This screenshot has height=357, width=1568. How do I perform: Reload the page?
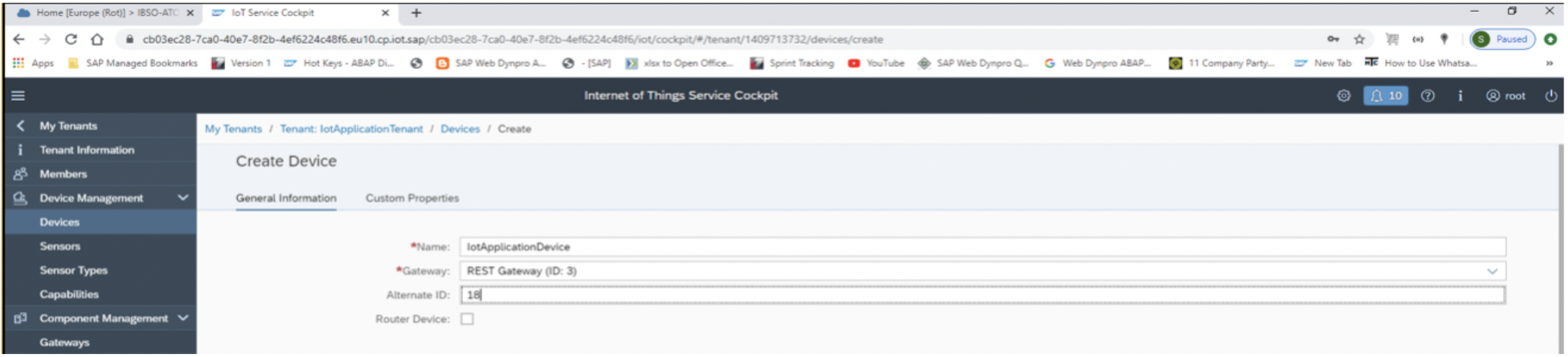(x=71, y=39)
